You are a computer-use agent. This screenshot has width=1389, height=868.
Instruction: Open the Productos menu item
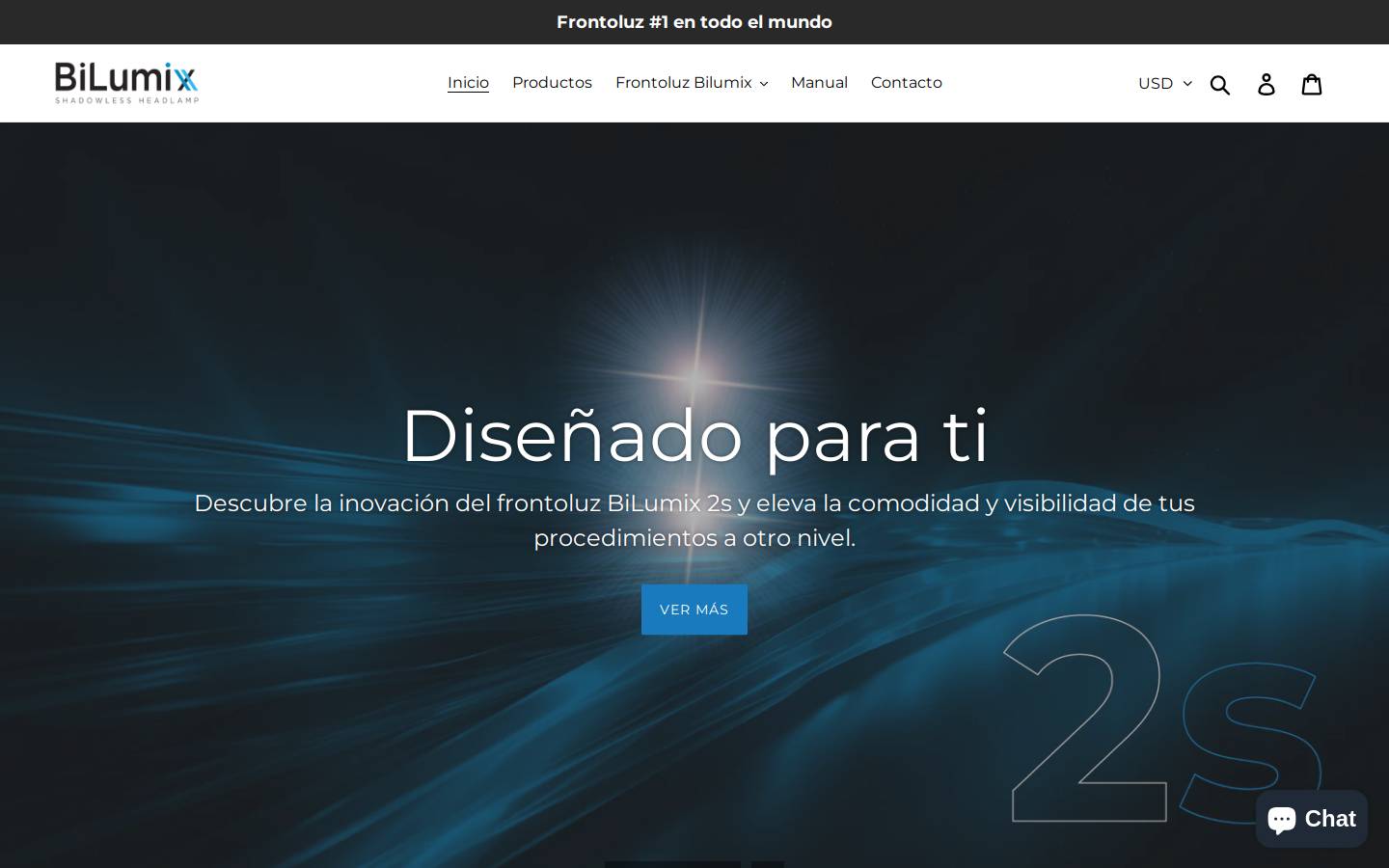[x=552, y=83]
